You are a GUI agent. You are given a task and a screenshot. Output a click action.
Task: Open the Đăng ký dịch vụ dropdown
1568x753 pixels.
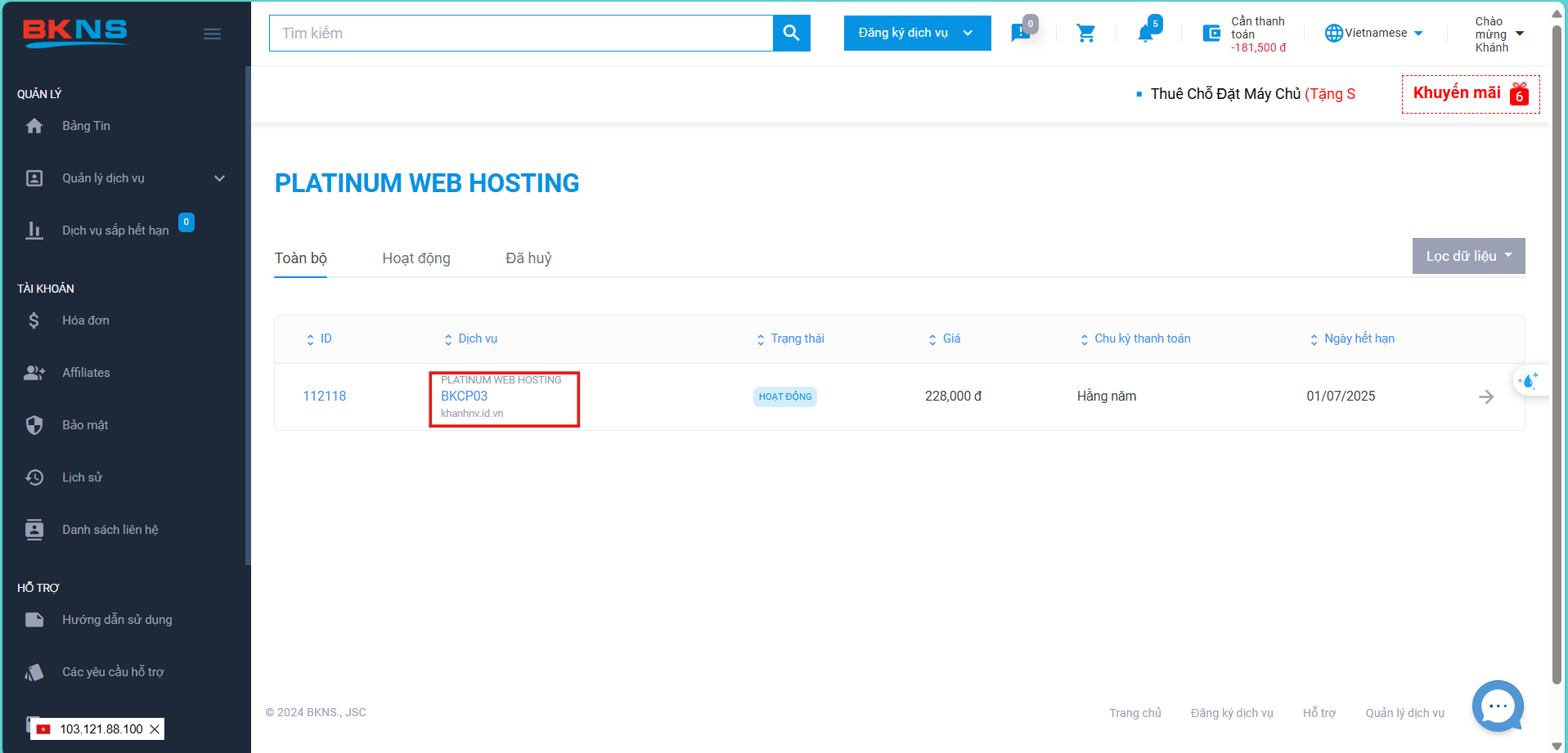tap(917, 33)
